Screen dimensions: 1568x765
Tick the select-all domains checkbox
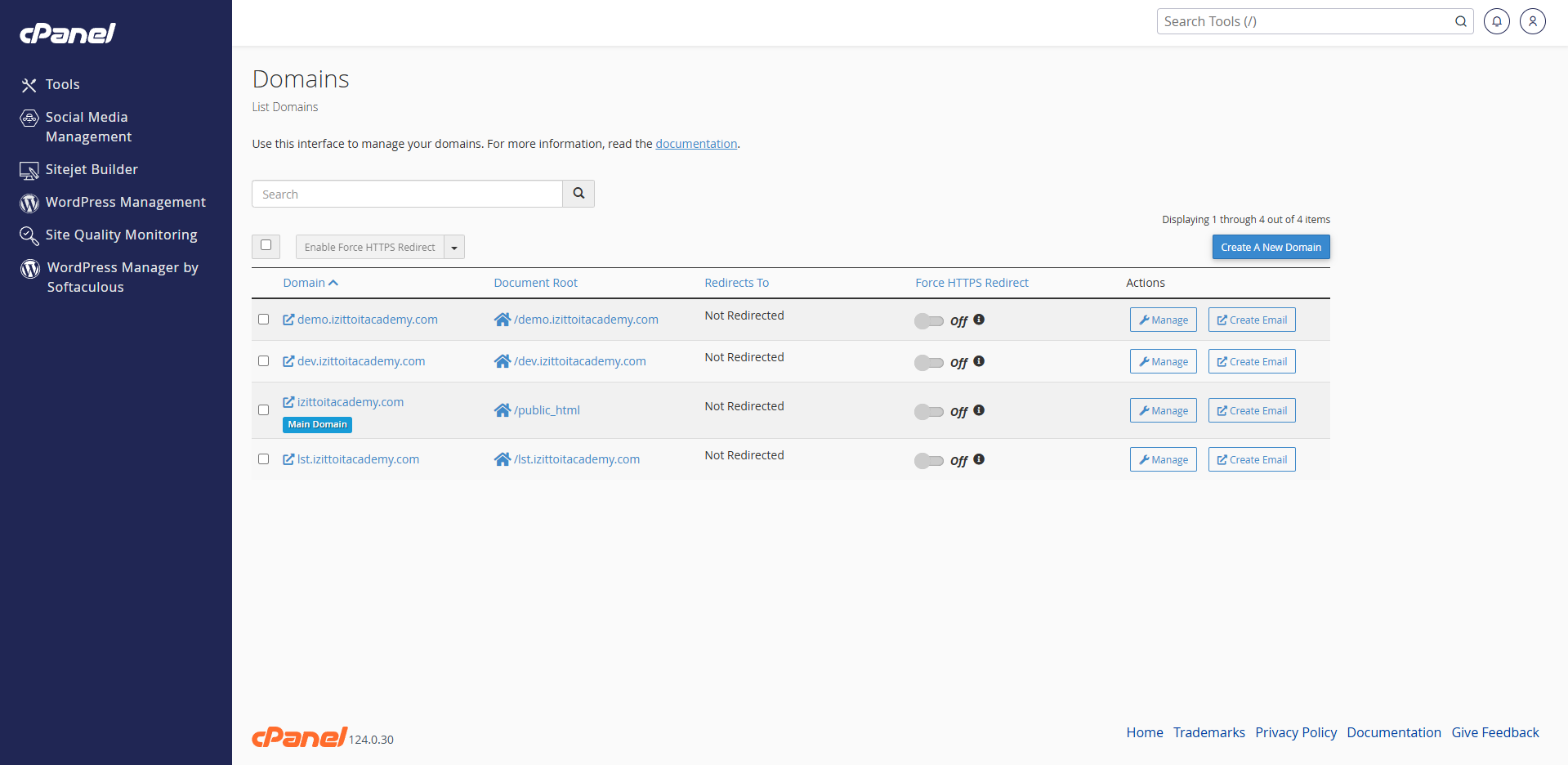pos(266,245)
